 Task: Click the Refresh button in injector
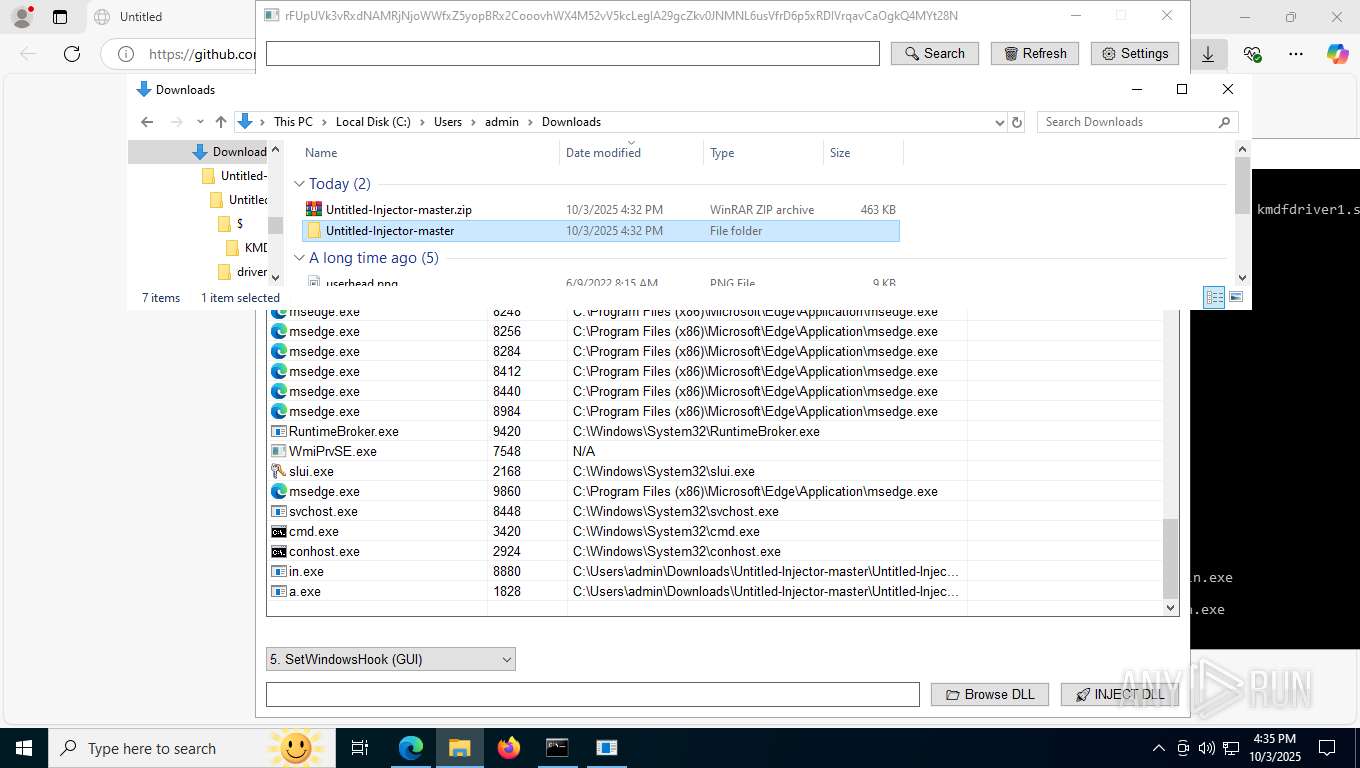(x=1035, y=54)
